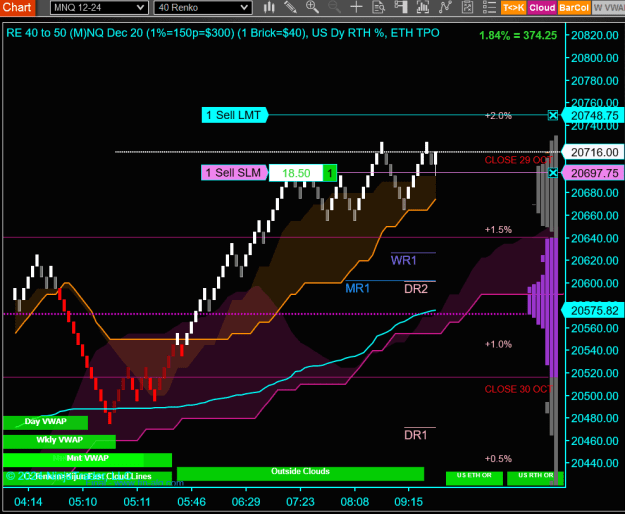Click the 20500.00 price axis label

(595, 396)
